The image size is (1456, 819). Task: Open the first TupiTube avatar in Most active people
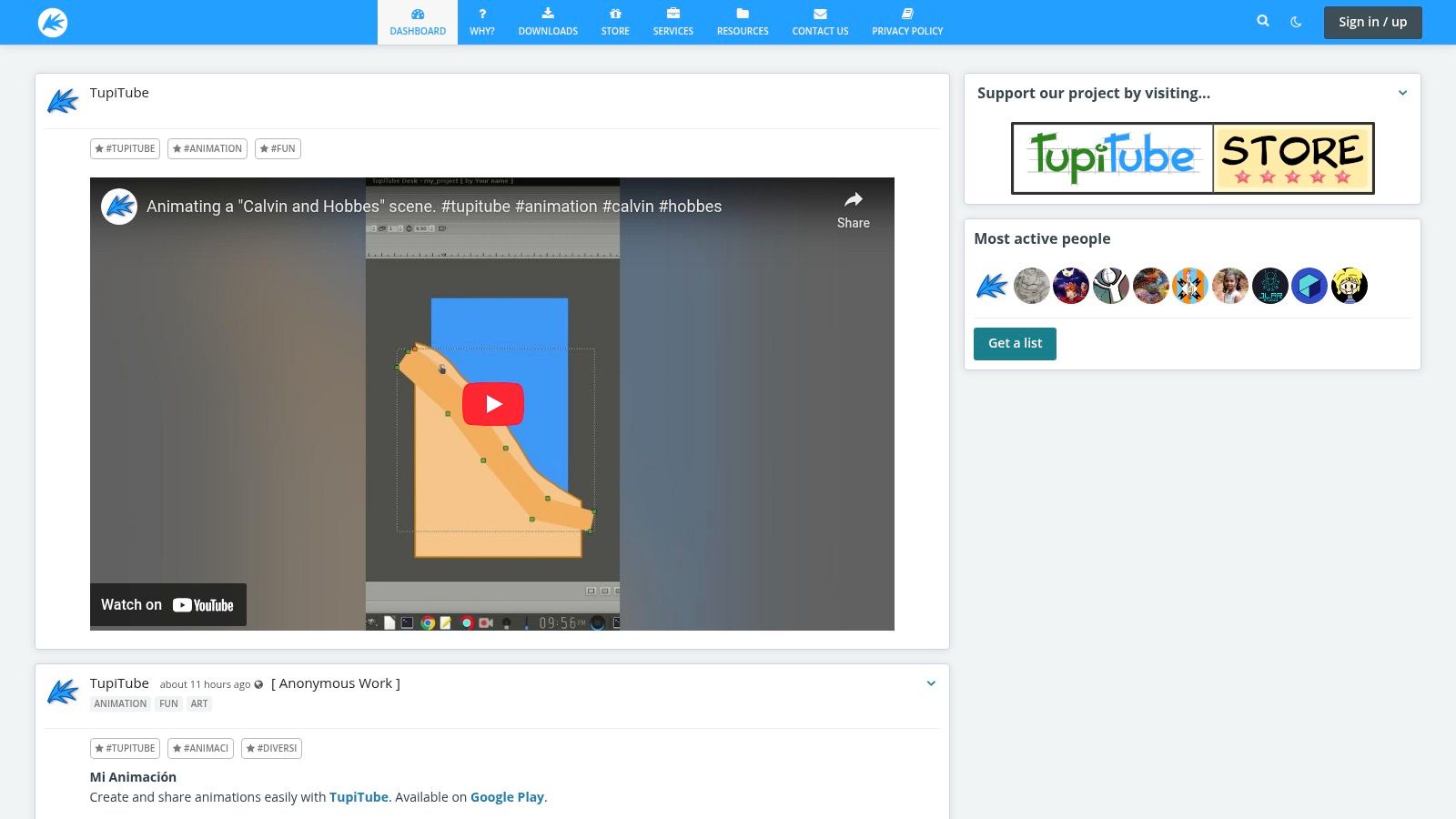coord(992,286)
